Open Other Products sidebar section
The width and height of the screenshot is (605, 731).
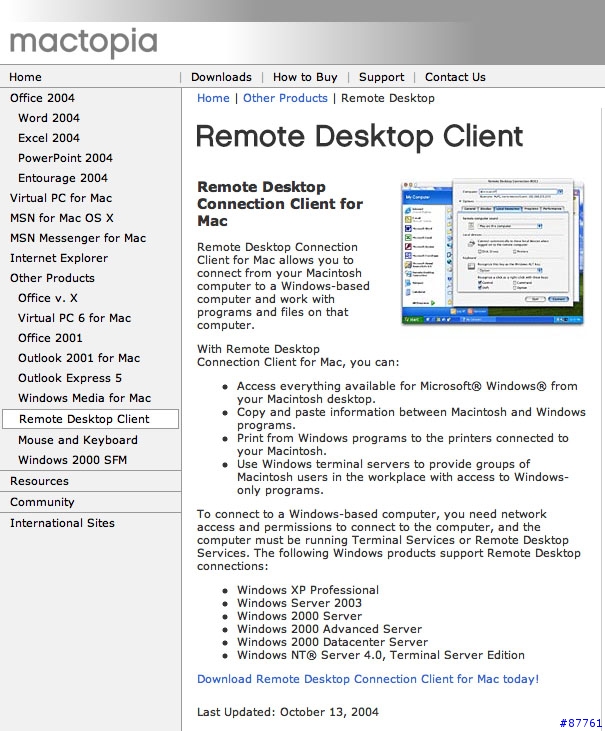[52, 278]
